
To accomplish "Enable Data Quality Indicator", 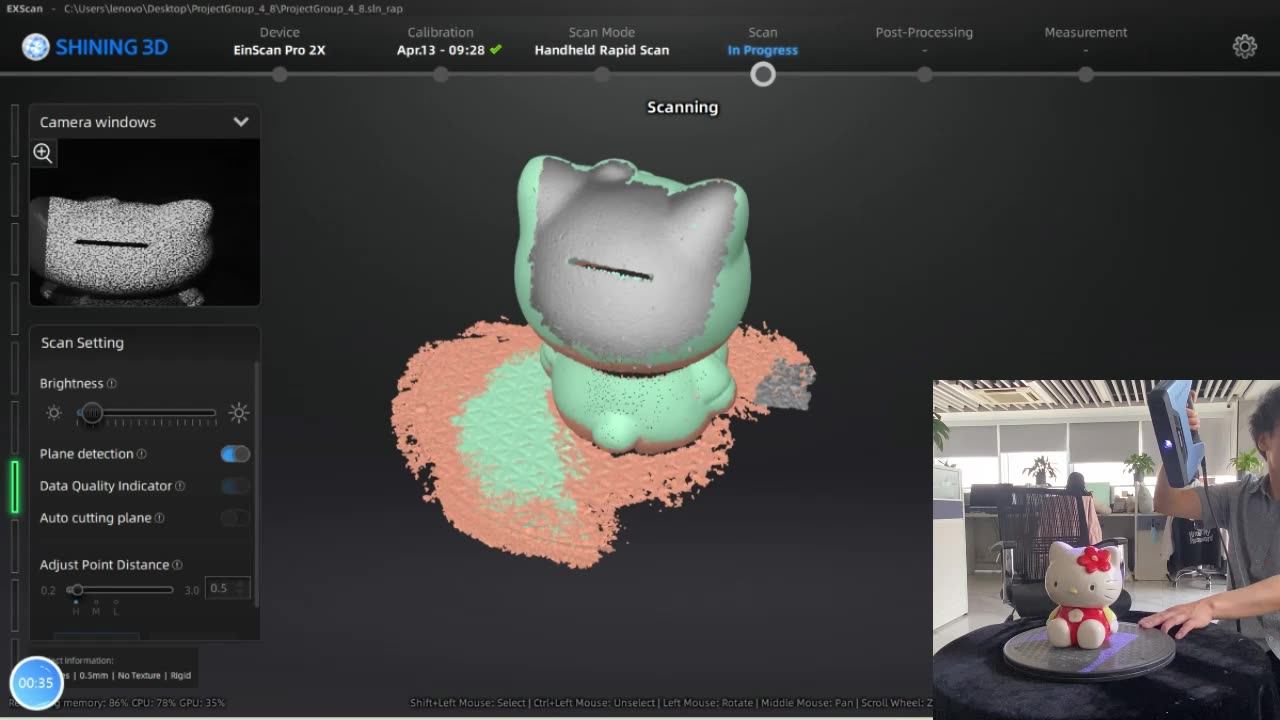I will click(233, 485).
